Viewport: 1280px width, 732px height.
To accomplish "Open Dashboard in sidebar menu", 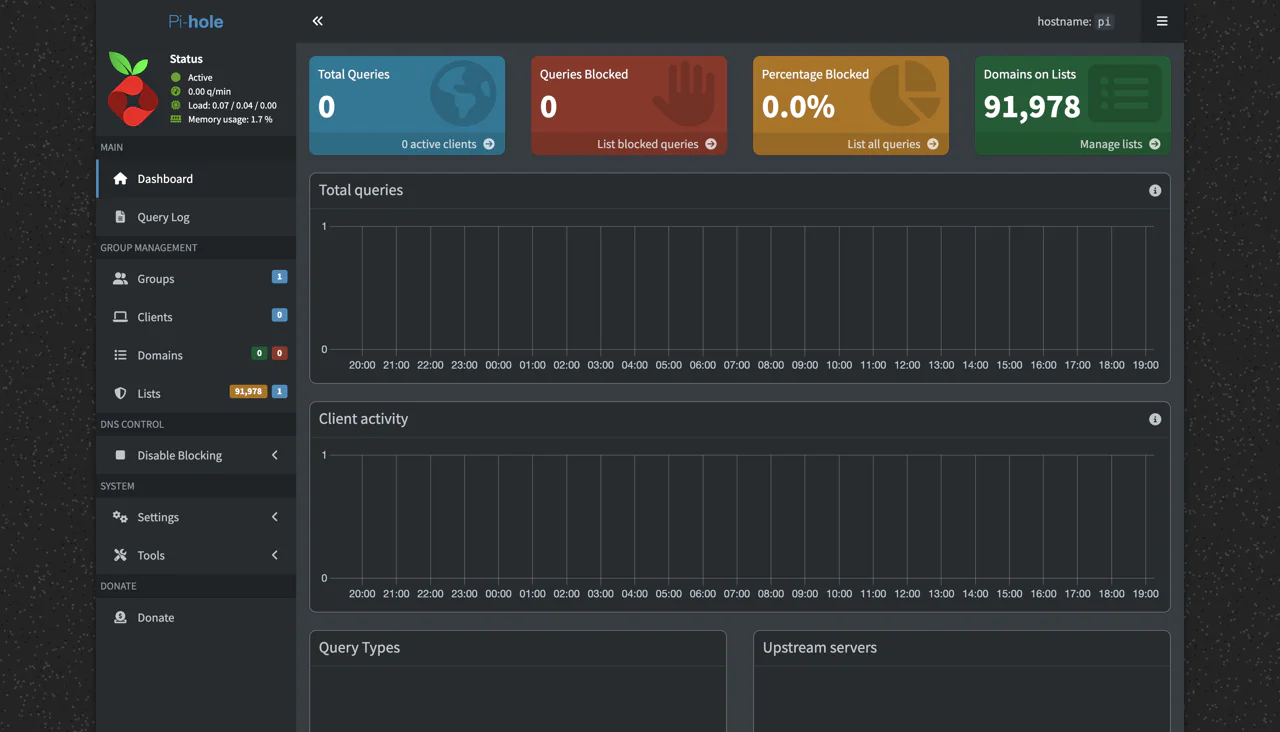I will tap(197, 179).
